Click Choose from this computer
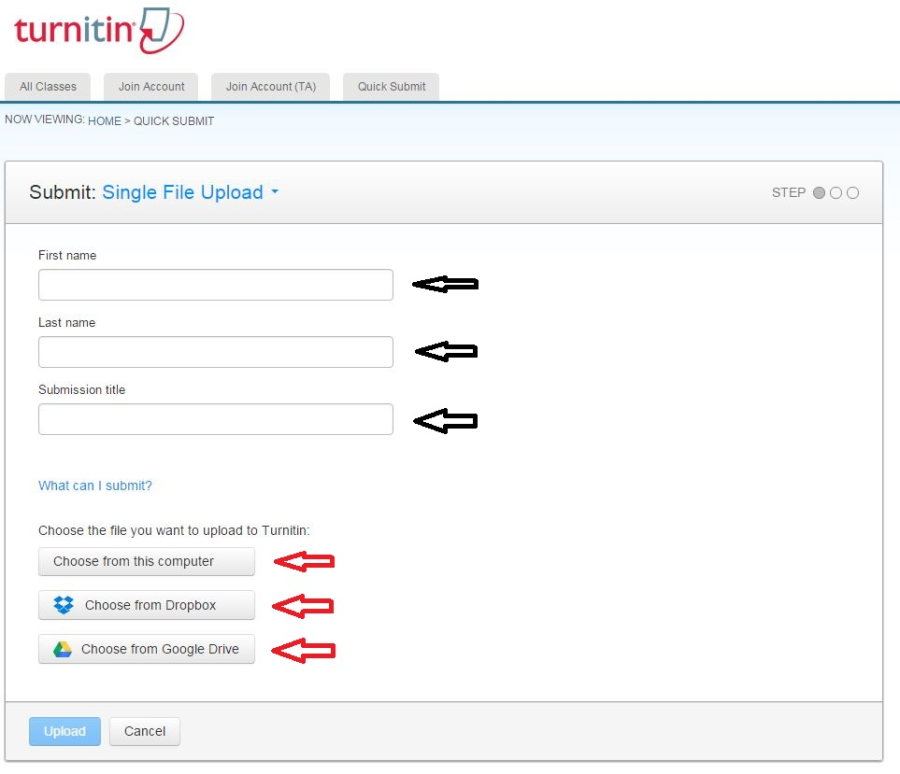This screenshot has width=900, height=774. [x=146, y=561]
